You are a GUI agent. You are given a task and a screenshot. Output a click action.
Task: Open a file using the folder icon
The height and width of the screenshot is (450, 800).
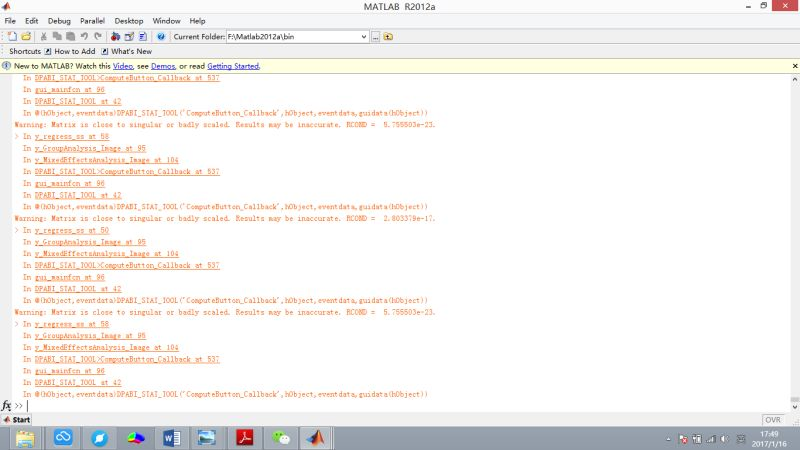pos(26,36)
